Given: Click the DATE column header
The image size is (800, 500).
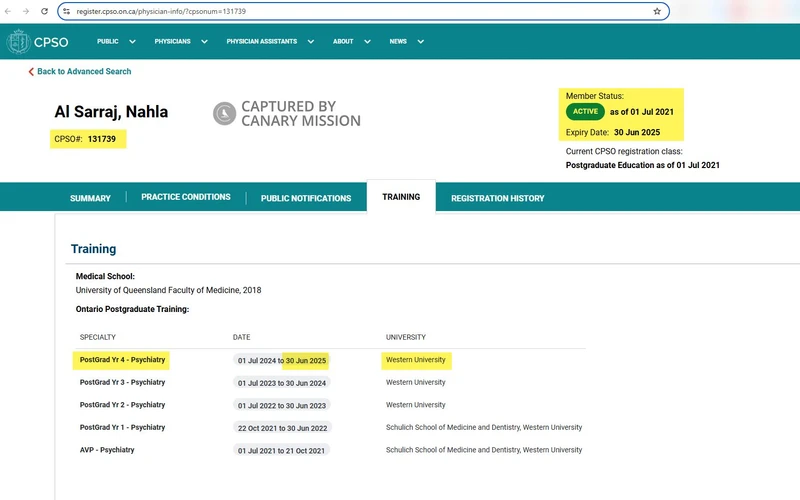Looking at the screenshot, I should pos(241,337).
